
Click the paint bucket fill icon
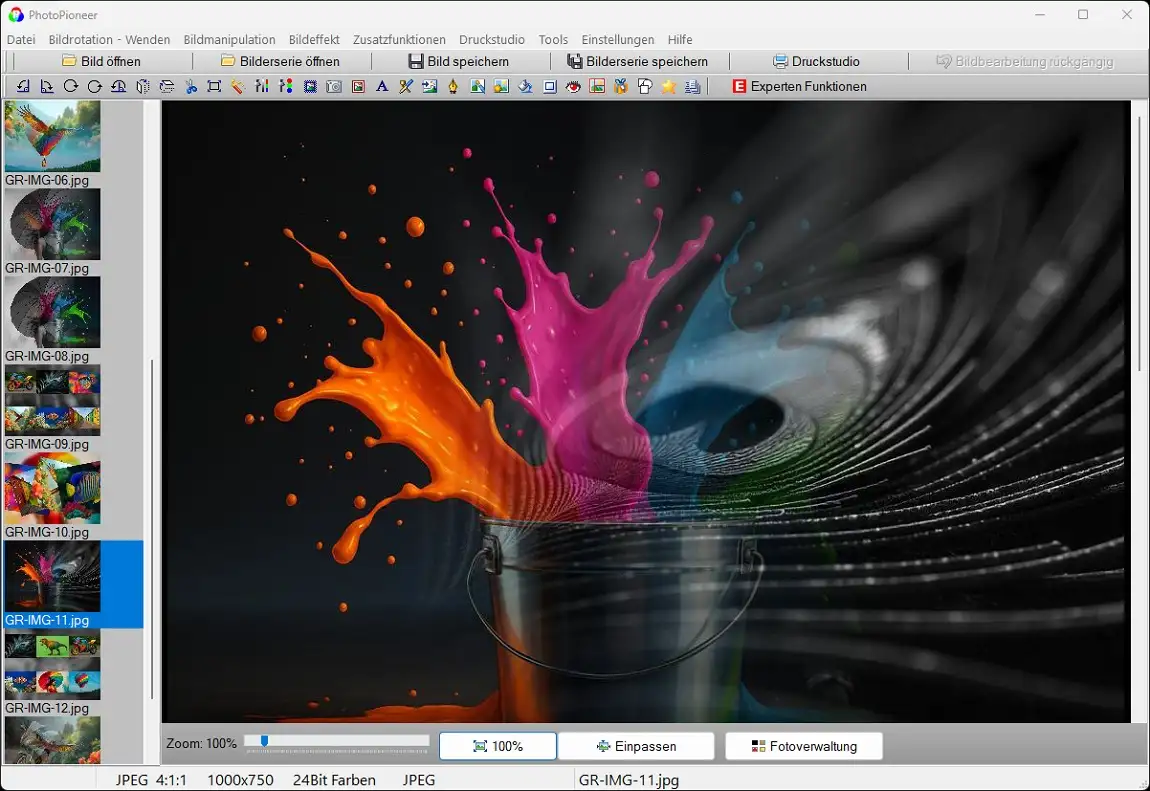pyautogui.click(x=526, y=87)
